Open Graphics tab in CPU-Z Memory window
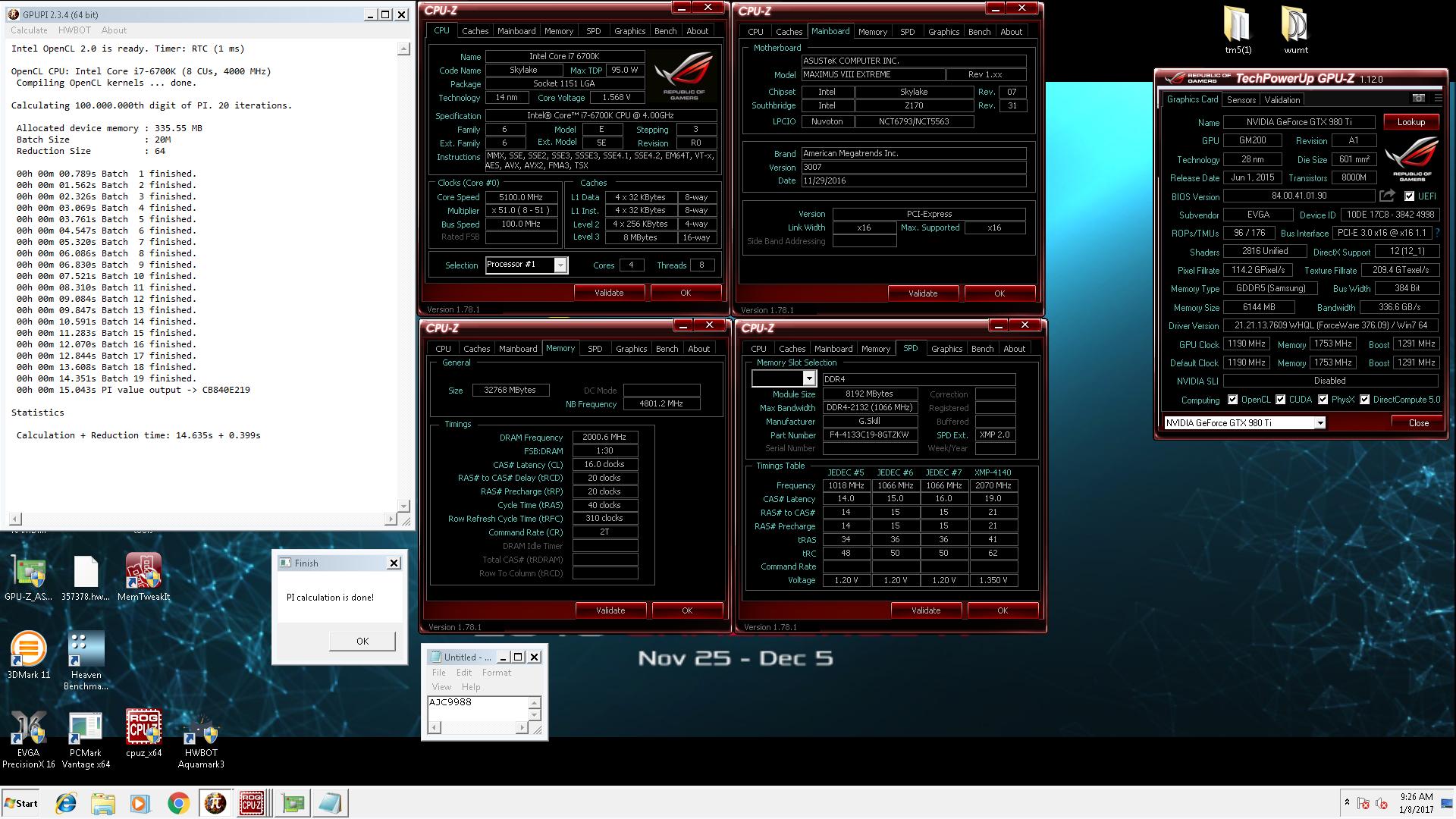 (x=631, y=349)
